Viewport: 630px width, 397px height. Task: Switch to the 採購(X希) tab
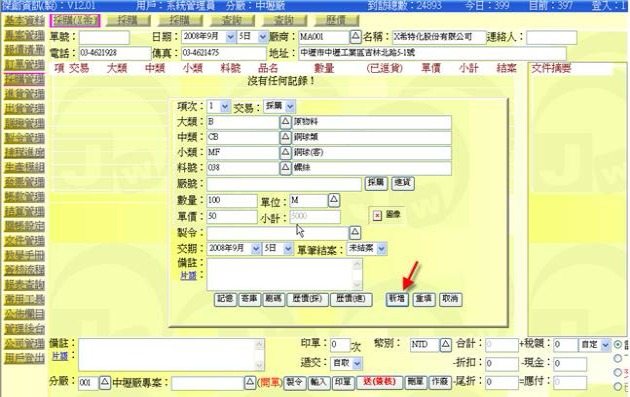coord(75,20)
